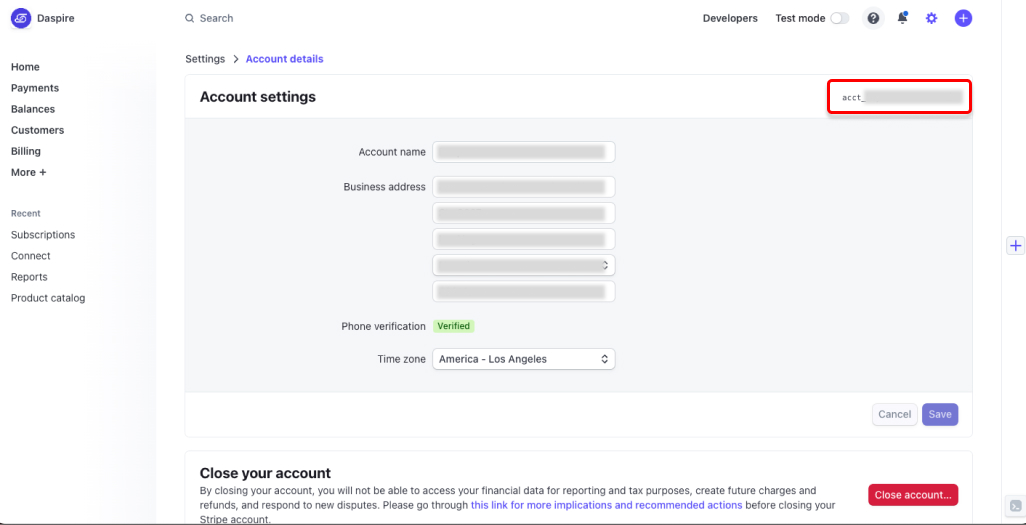Click the Recent section label
The height and width of the screenshot is (525, 1026).
[26, 213]
